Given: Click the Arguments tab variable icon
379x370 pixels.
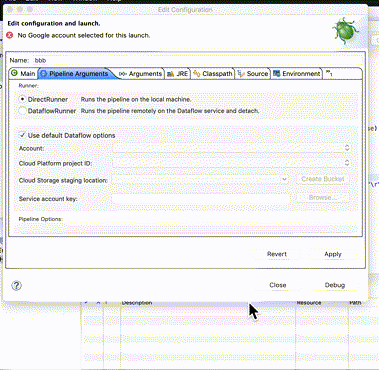Looking at the screenshot, I should [x=123, y=74].
